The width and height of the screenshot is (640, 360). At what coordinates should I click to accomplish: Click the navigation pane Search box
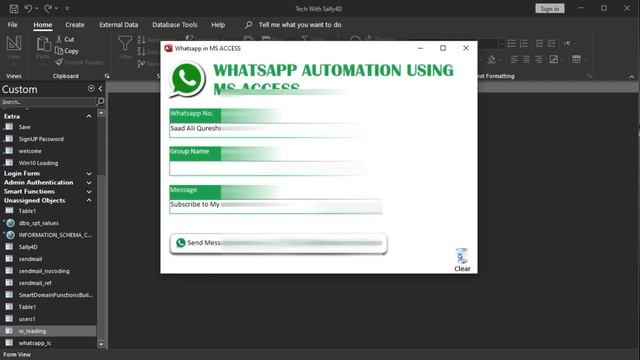tap(48, 102)
